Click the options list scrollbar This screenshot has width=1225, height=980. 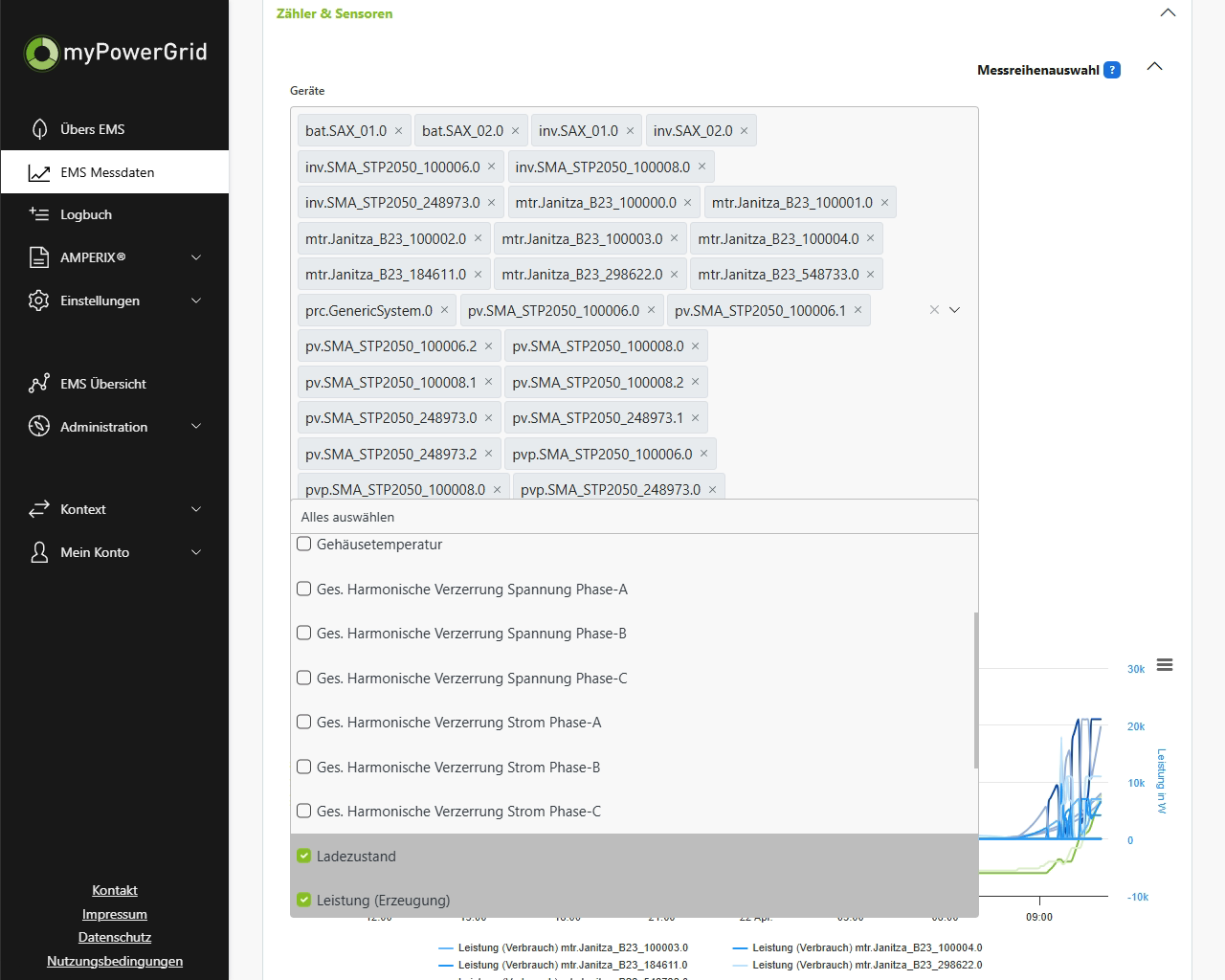click(x=975, y=689)
